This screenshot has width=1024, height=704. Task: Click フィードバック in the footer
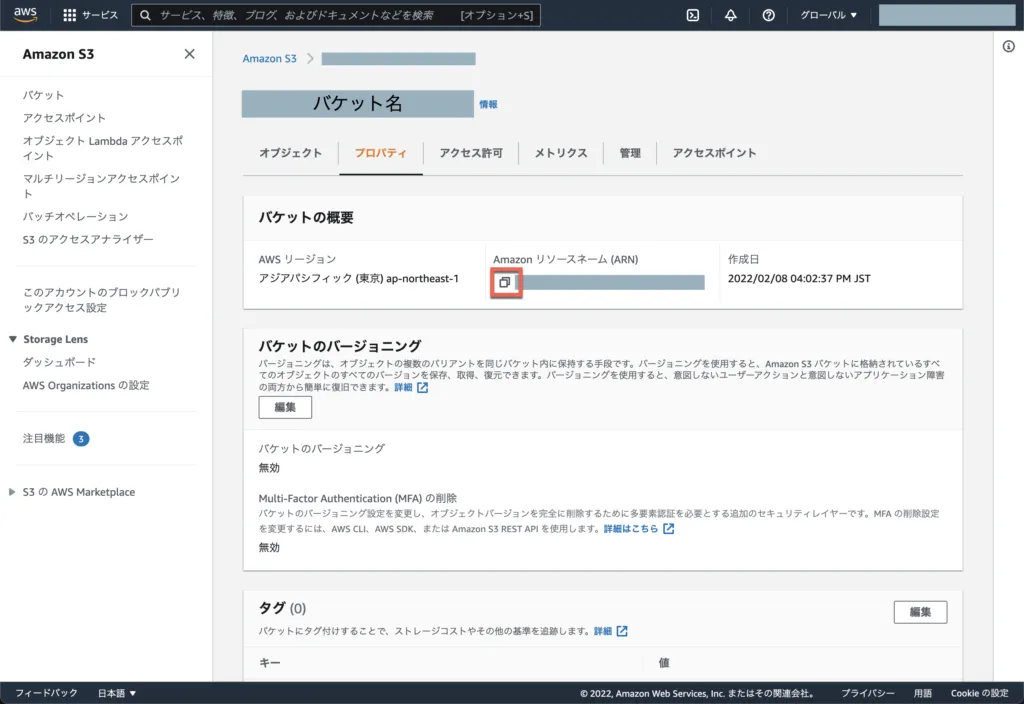[46, 693]
